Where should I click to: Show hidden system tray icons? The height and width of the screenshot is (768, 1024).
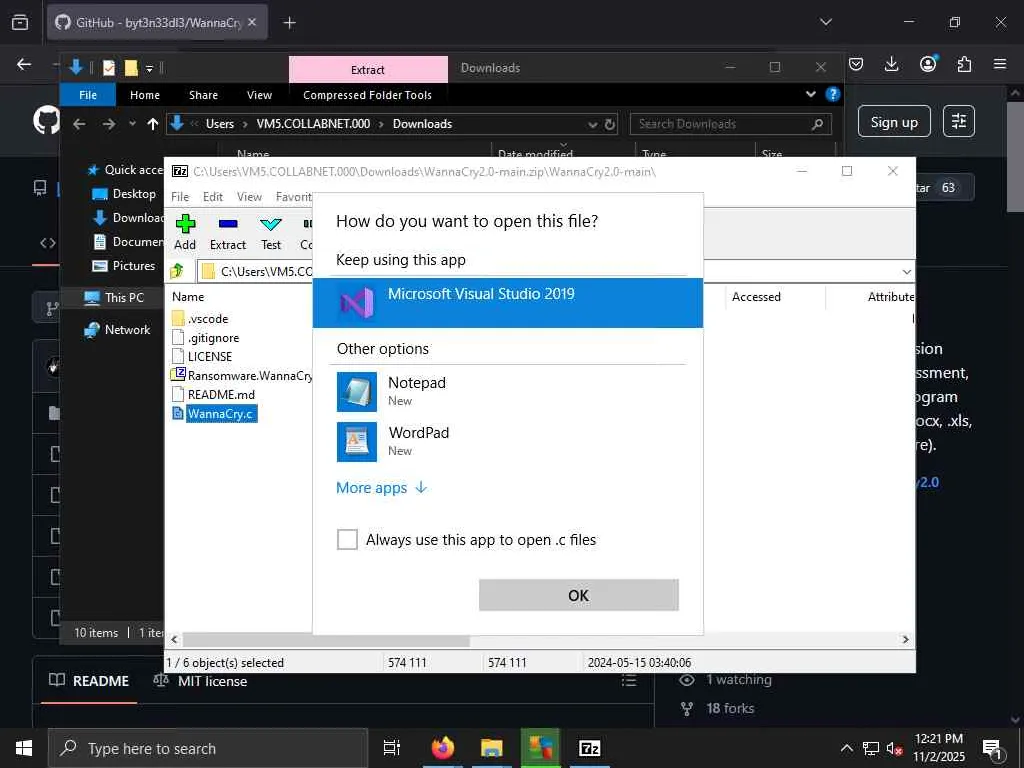click(x=846, y=748)
